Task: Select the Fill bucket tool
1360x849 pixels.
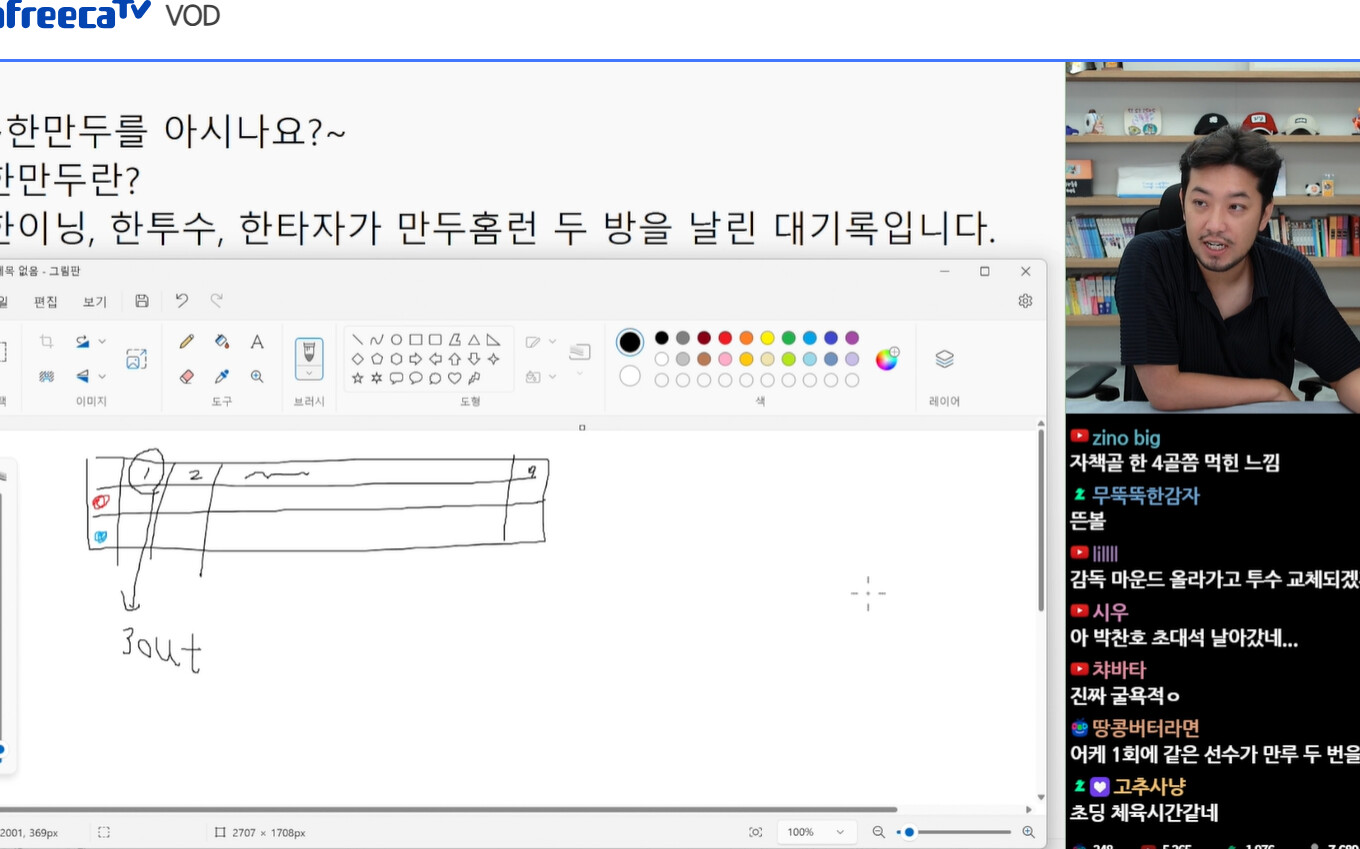Action: [222, 342]
